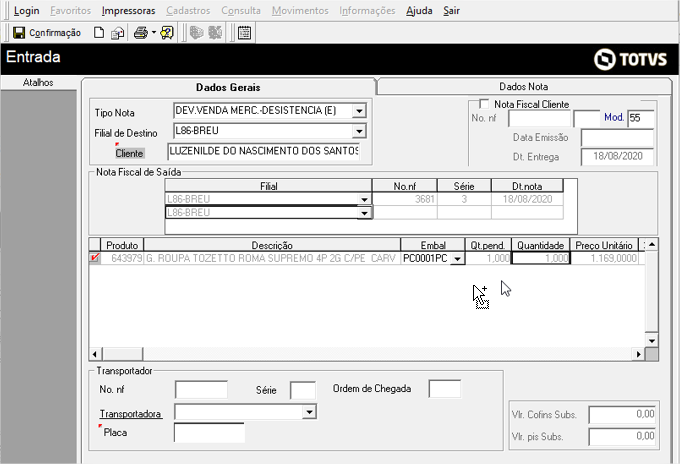Click the Cliente label
680x464 pixels.
pos(129,154)
